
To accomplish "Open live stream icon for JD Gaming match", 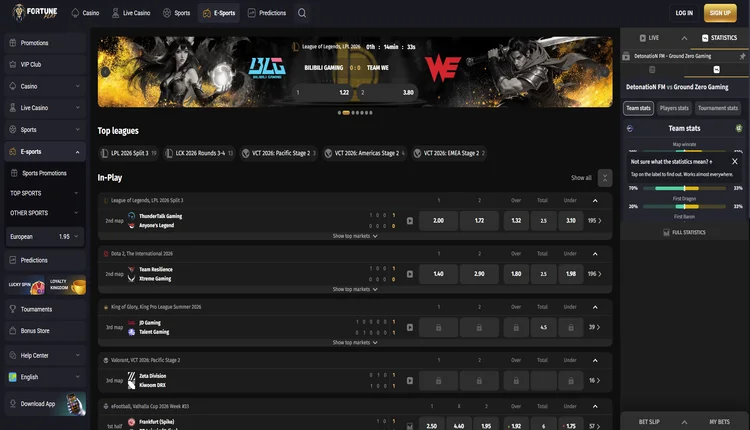I will 410,328.
